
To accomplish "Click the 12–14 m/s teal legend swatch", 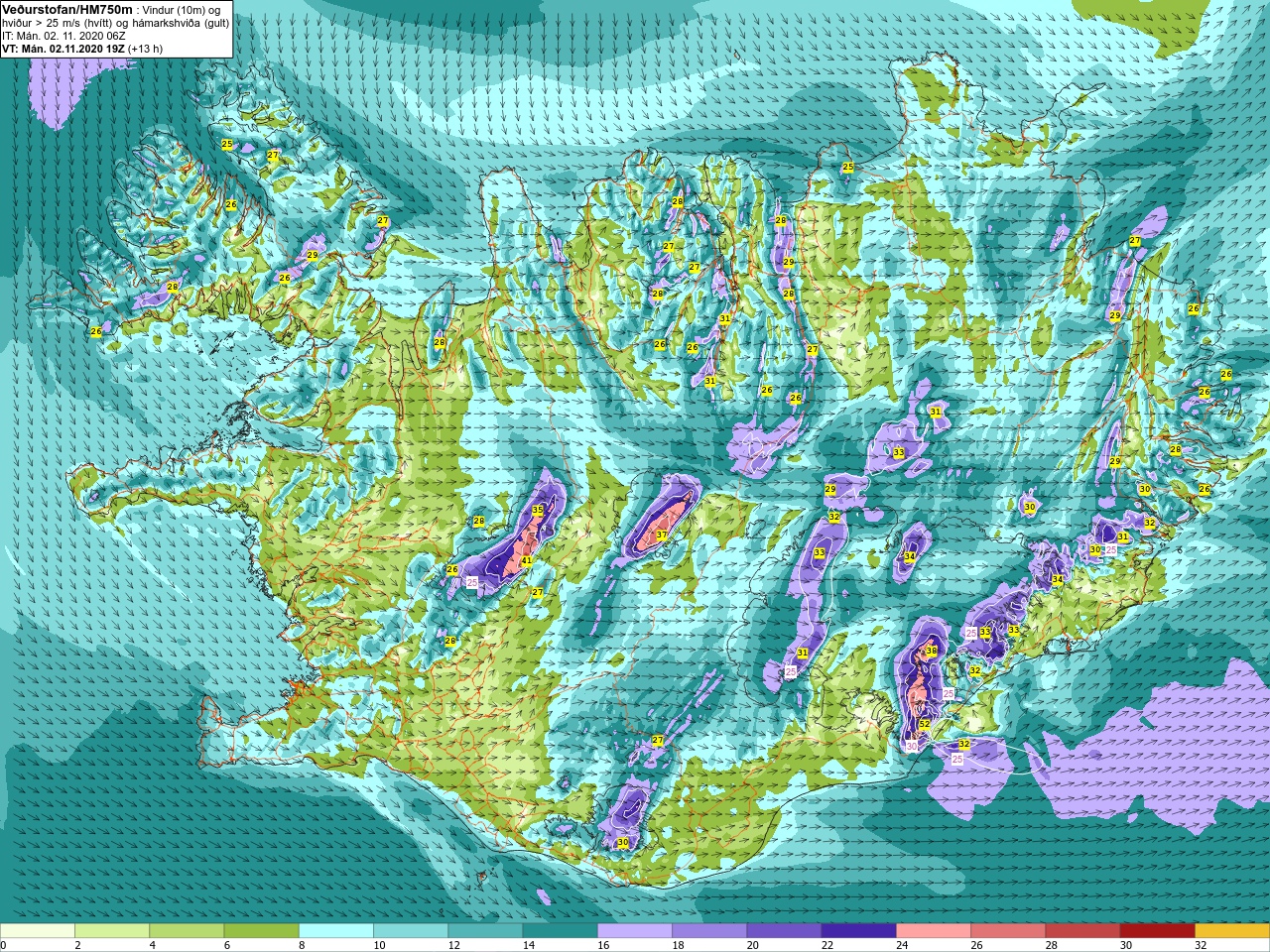I will click(x=485, y=931).
